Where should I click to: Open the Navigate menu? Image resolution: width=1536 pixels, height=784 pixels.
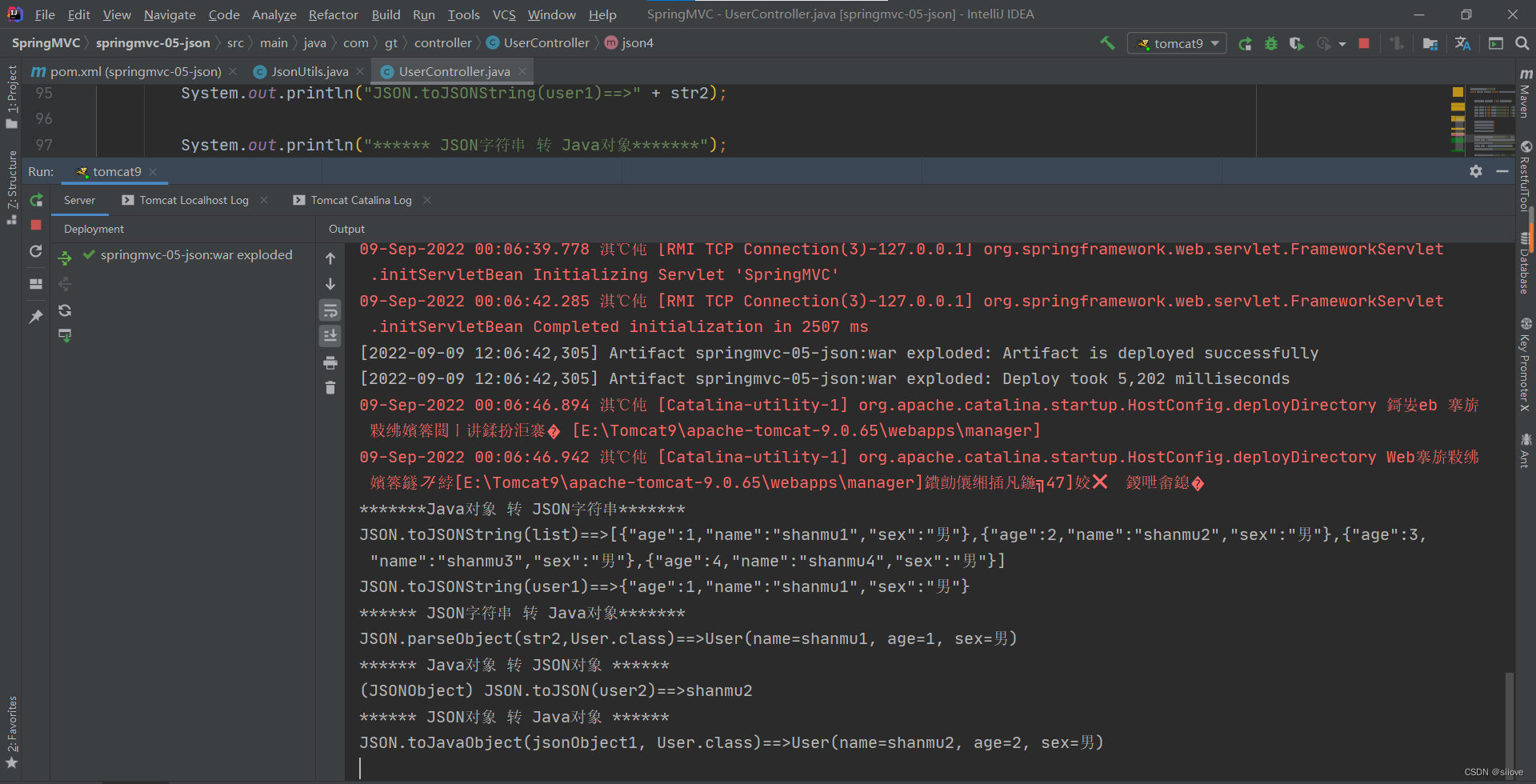point(170,14)
